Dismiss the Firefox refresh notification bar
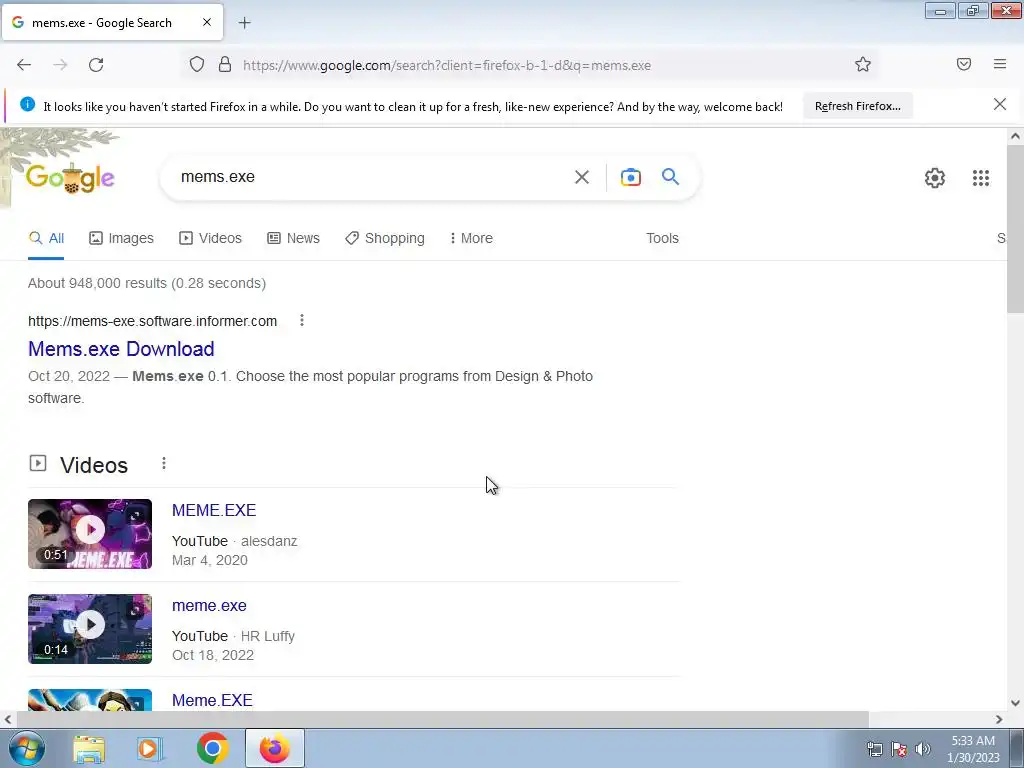The height and width of the screenshot is (768, 1024). 1000,104
